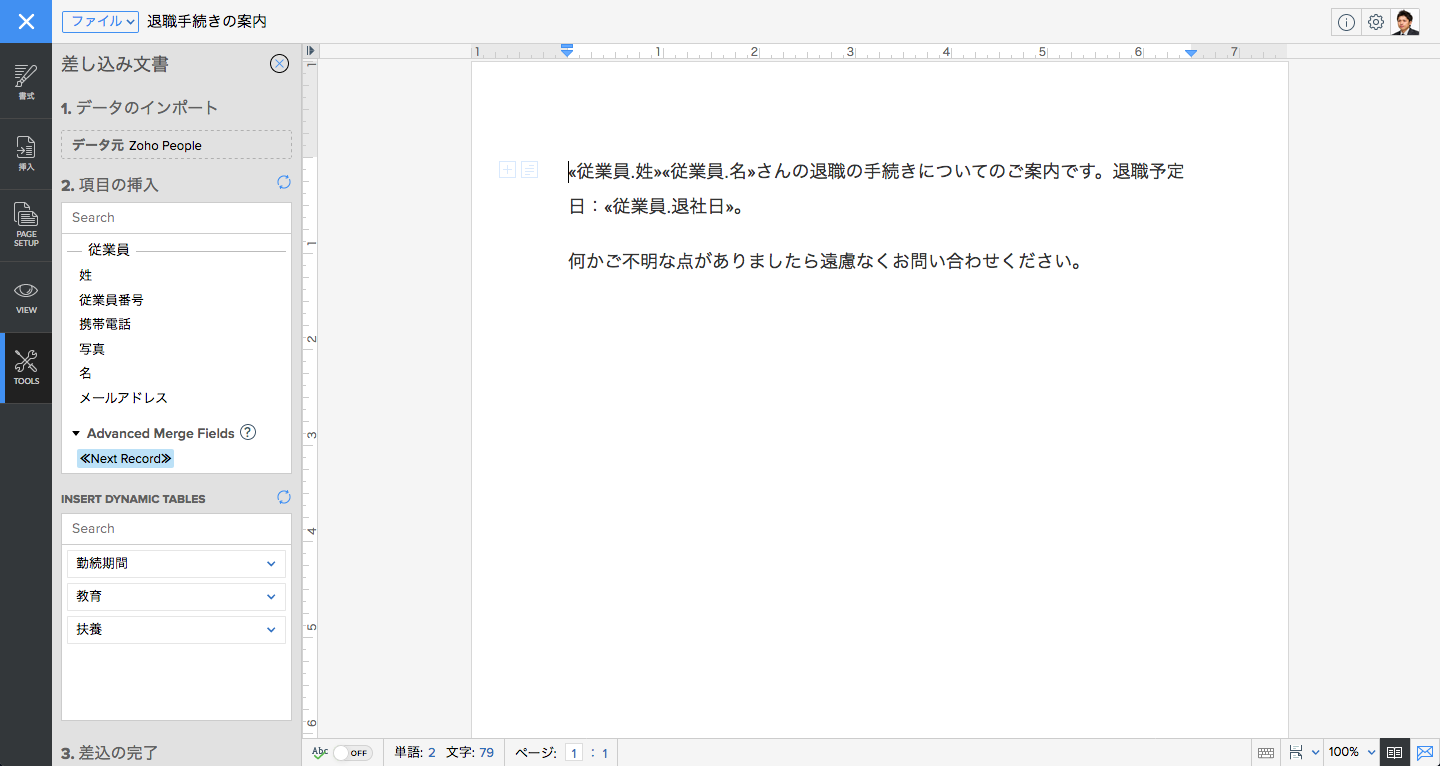Expand the 扶養 dynamic table
The width and height of the screenshot is (1440, 766).
[x=270, y=630]
